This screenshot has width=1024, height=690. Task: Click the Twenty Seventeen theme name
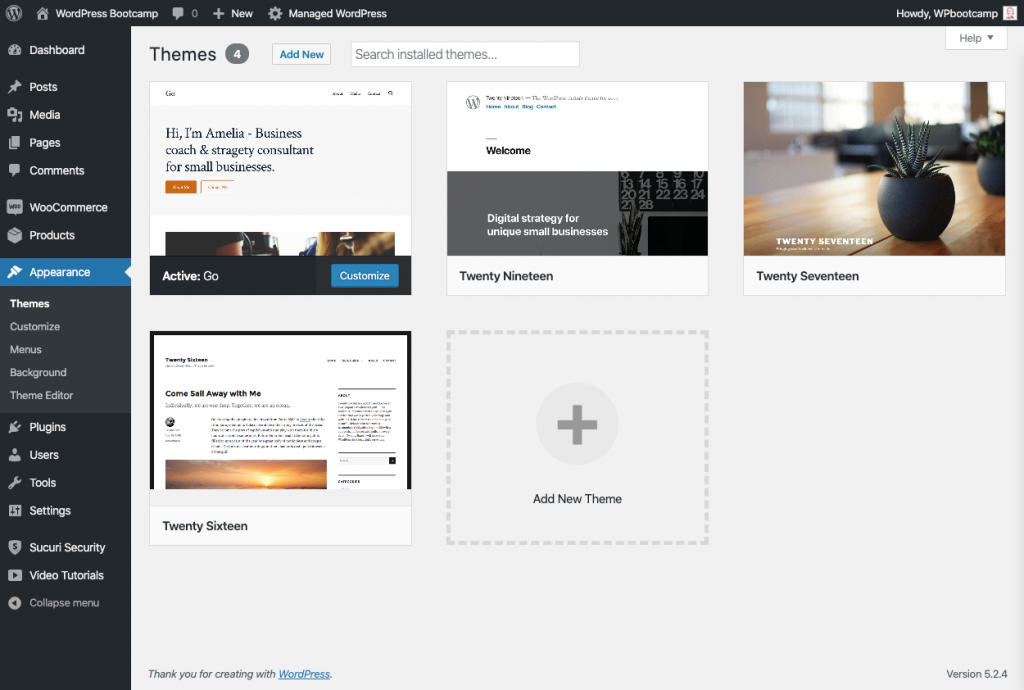tap(807, 276)
